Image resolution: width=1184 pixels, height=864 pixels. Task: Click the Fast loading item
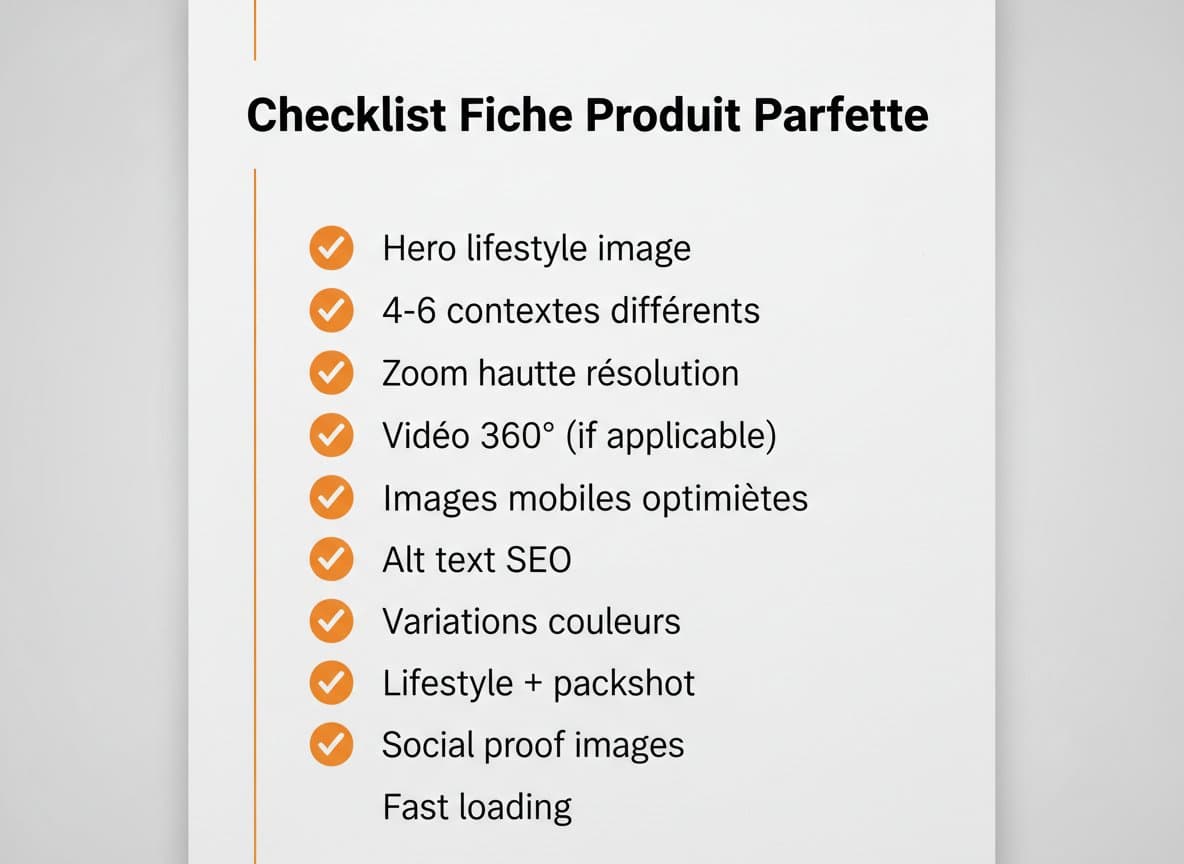477,806
